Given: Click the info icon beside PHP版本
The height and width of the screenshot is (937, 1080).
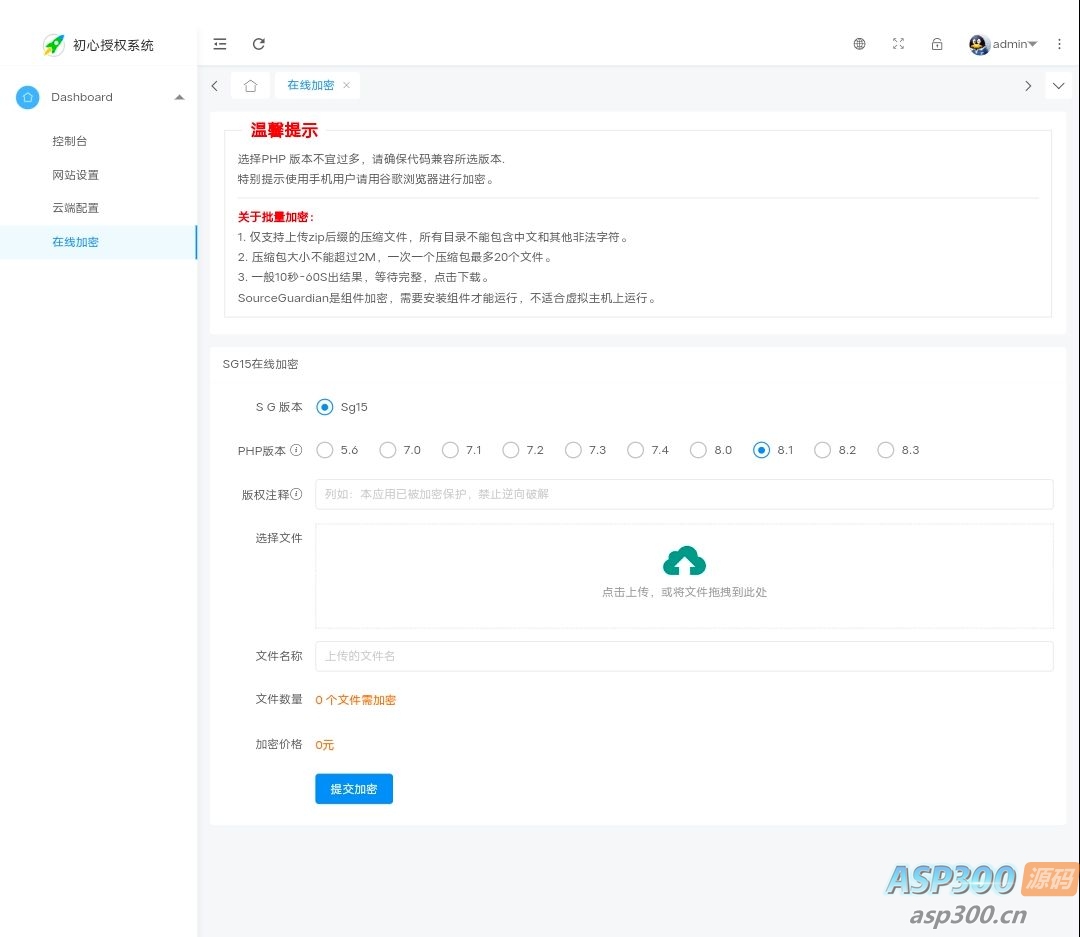Looking at the screenshot, I should pos(296,450).
